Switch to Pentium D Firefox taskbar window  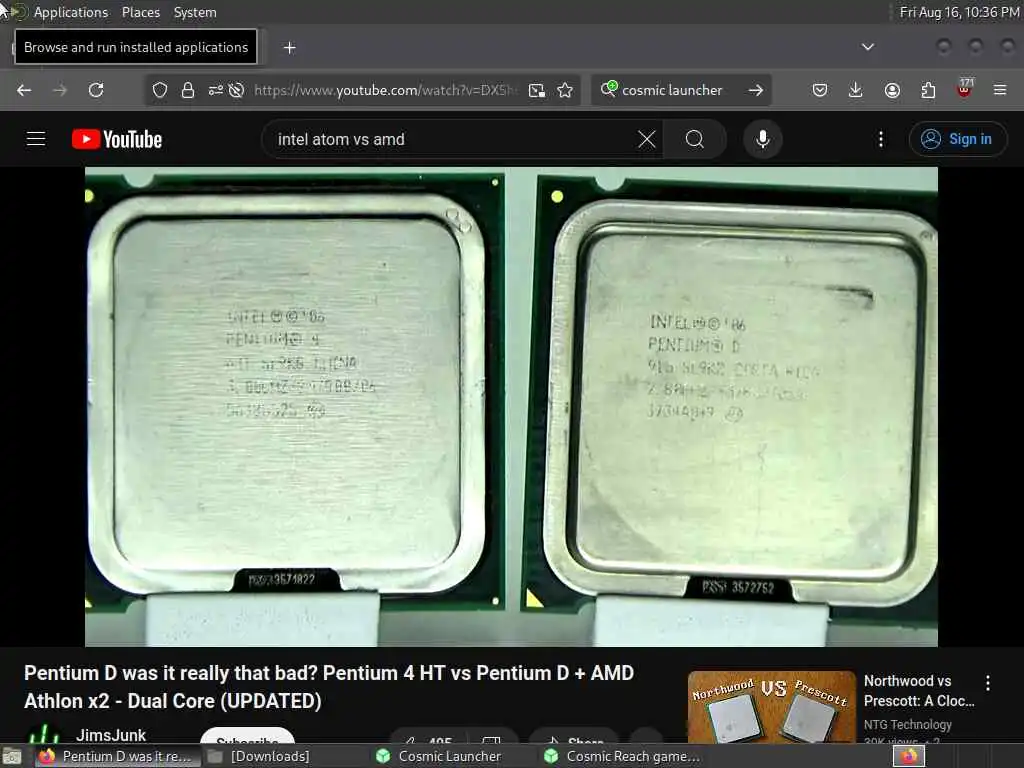(x=118, y=756)
